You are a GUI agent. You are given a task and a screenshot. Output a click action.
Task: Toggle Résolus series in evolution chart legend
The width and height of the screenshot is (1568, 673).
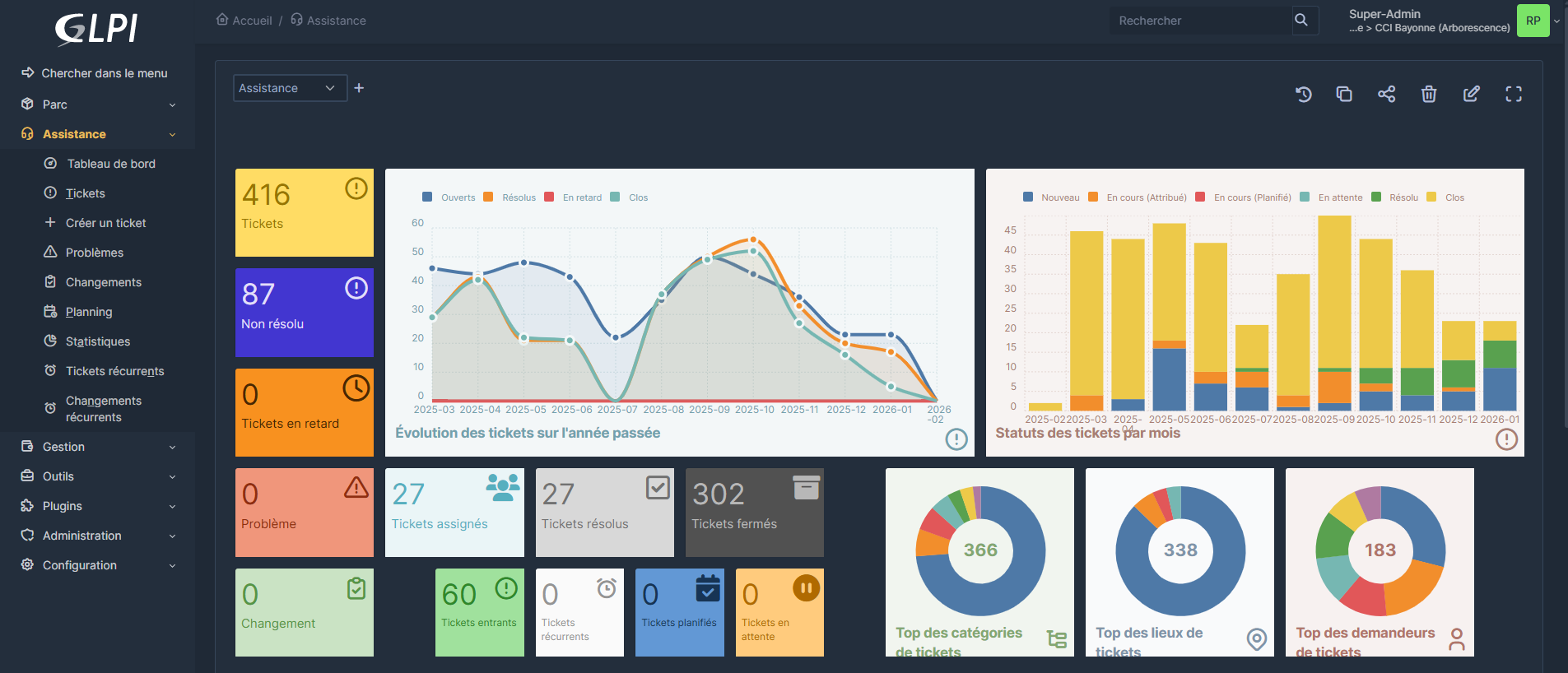[509, 197]
